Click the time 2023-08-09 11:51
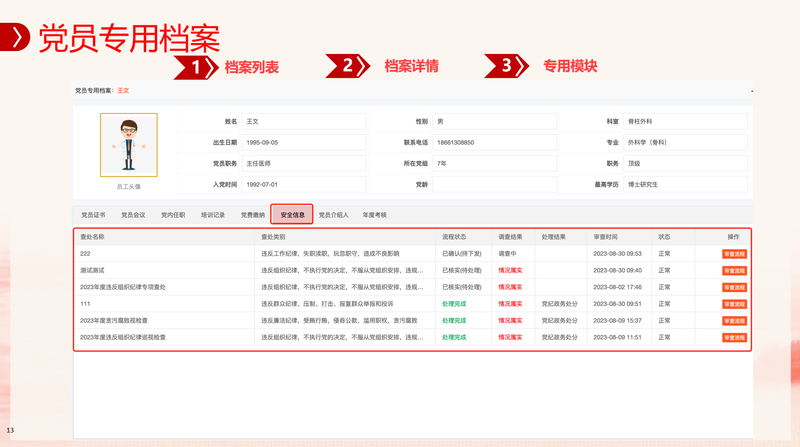The width and height of the screenshot is (800, 447). point(617,337)
